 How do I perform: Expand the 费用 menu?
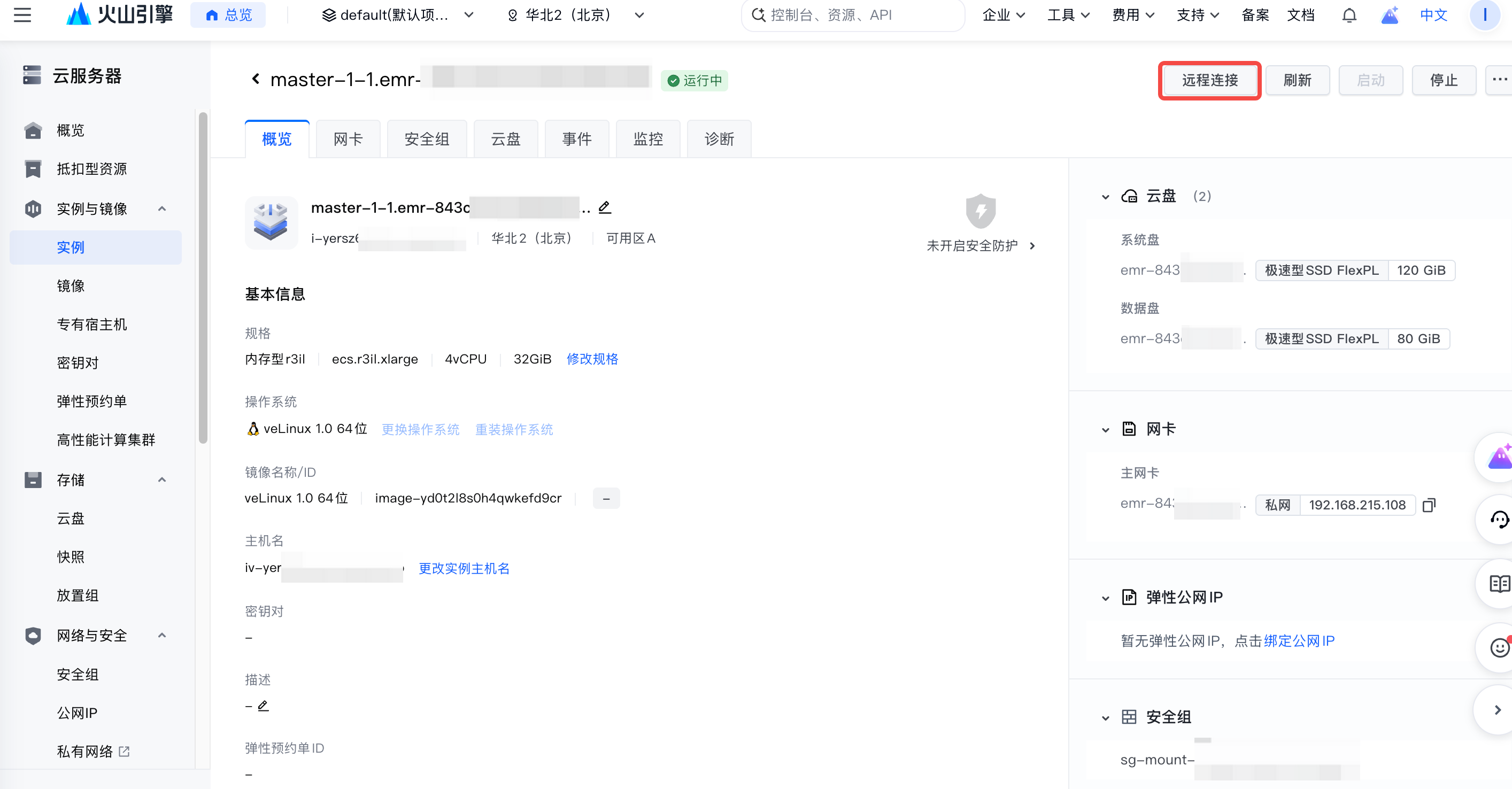pos(1133,14)
